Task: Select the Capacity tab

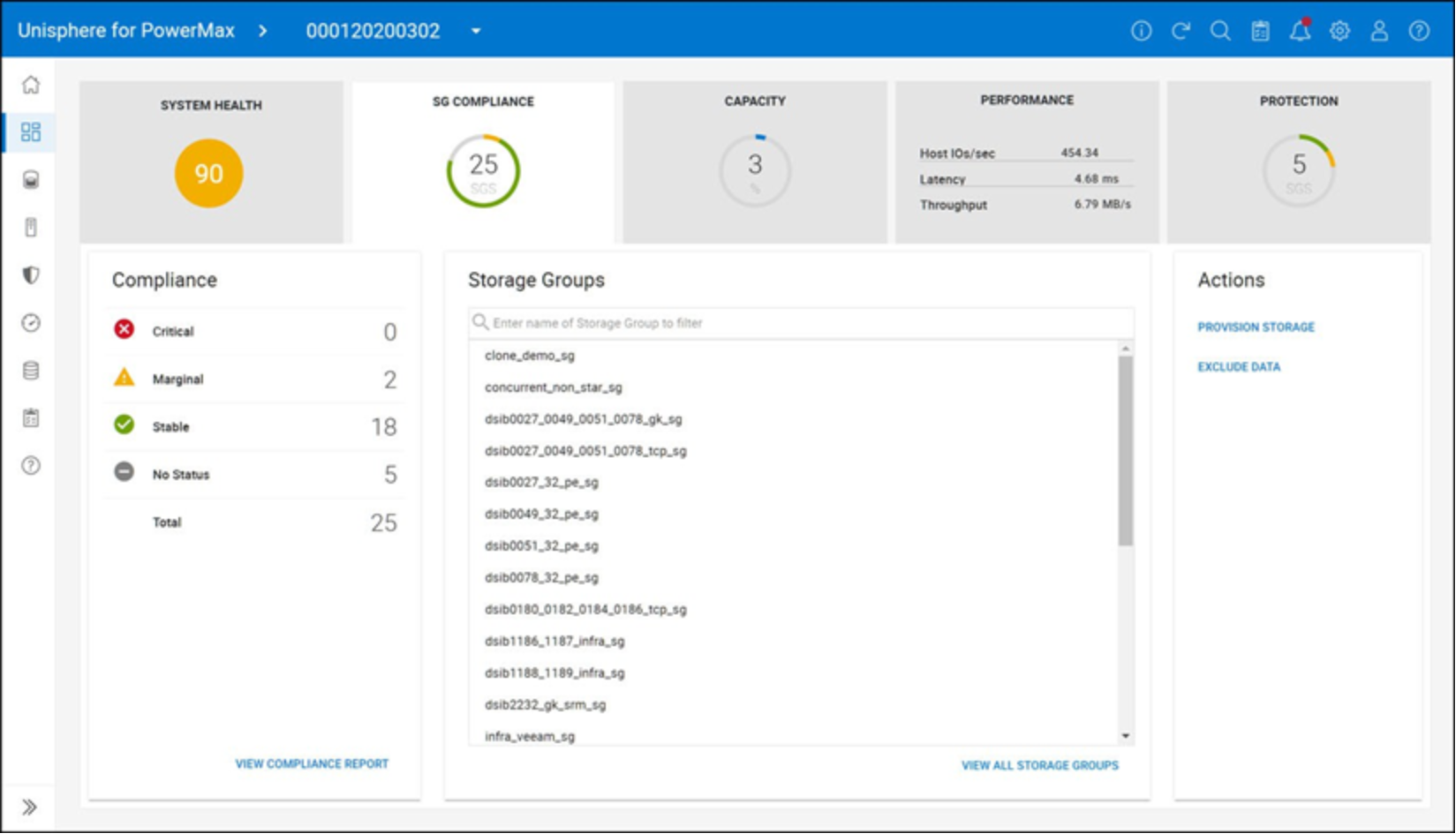Action: click(x=755, y=162)
